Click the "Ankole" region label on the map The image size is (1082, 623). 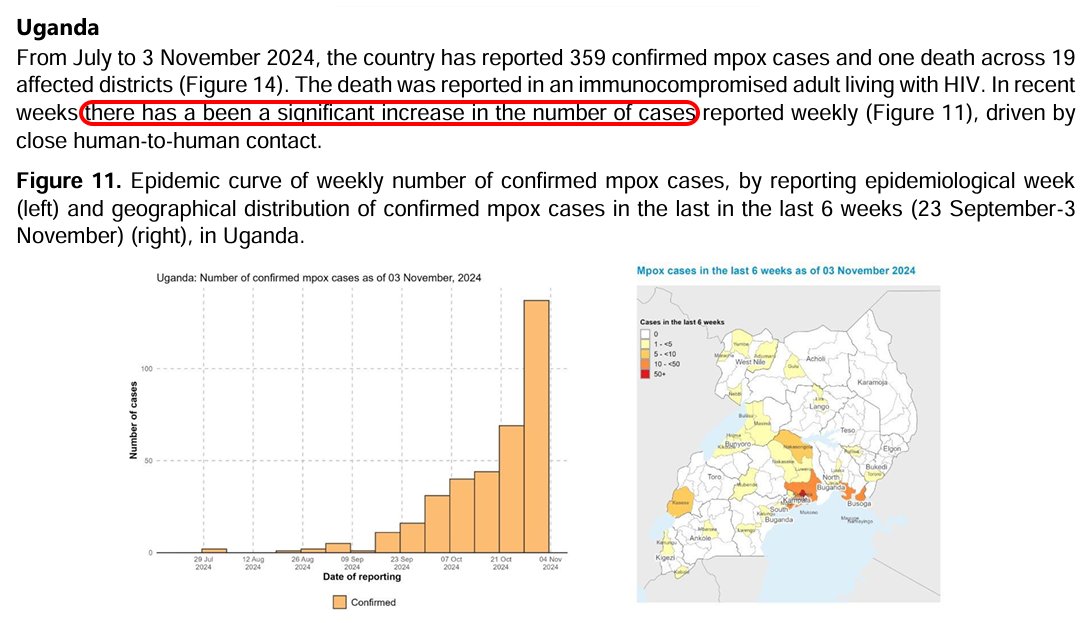point(700,538)
